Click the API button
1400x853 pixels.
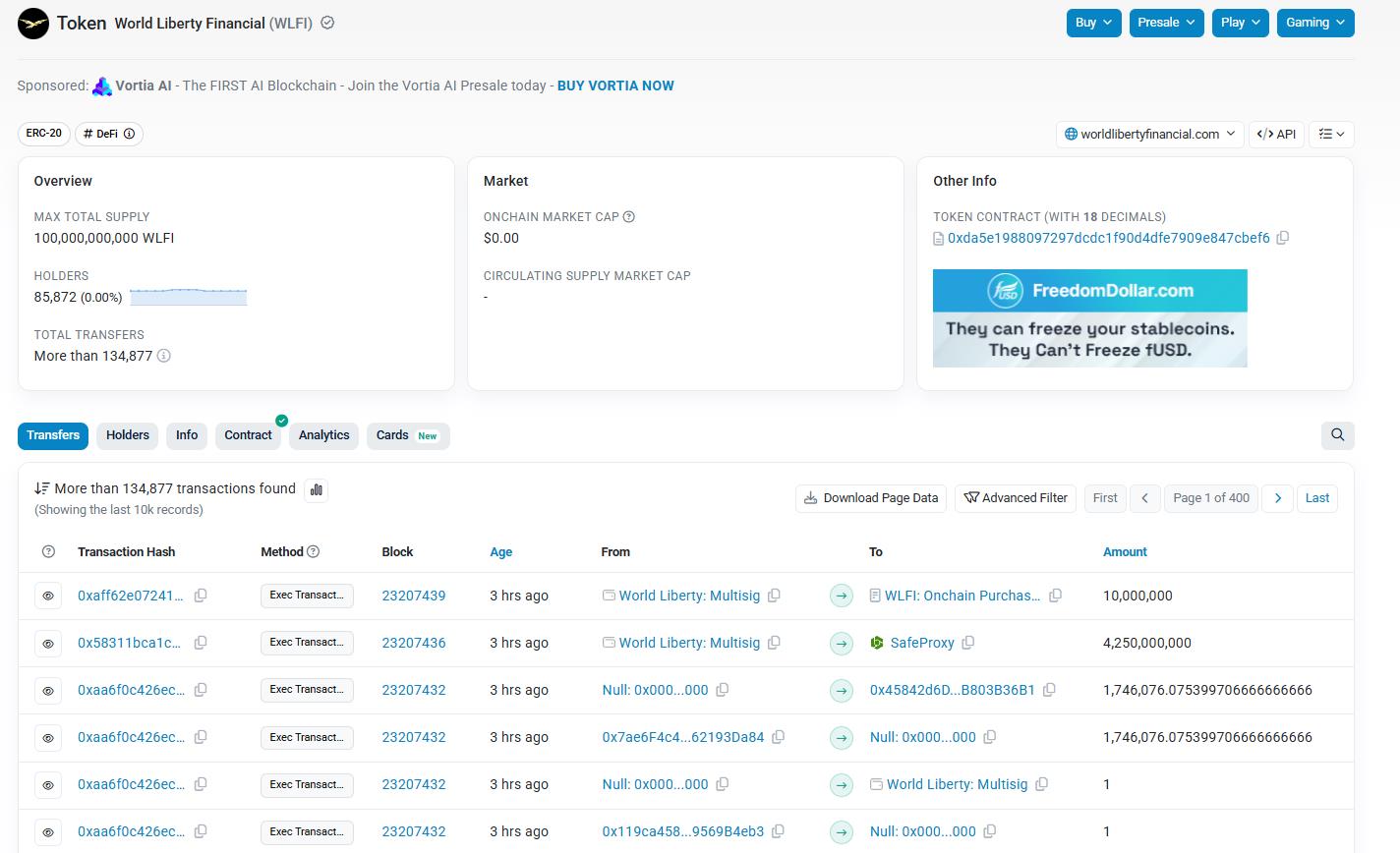coord(1276,134)
